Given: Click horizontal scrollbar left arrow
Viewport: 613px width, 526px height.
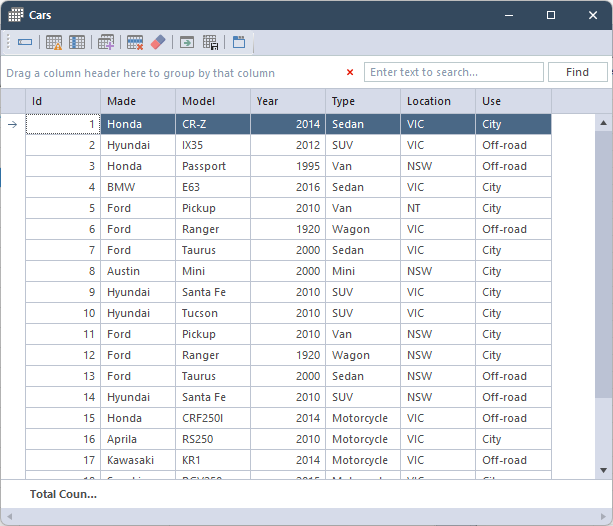Looking at the screenshot, I should [9, 517].
